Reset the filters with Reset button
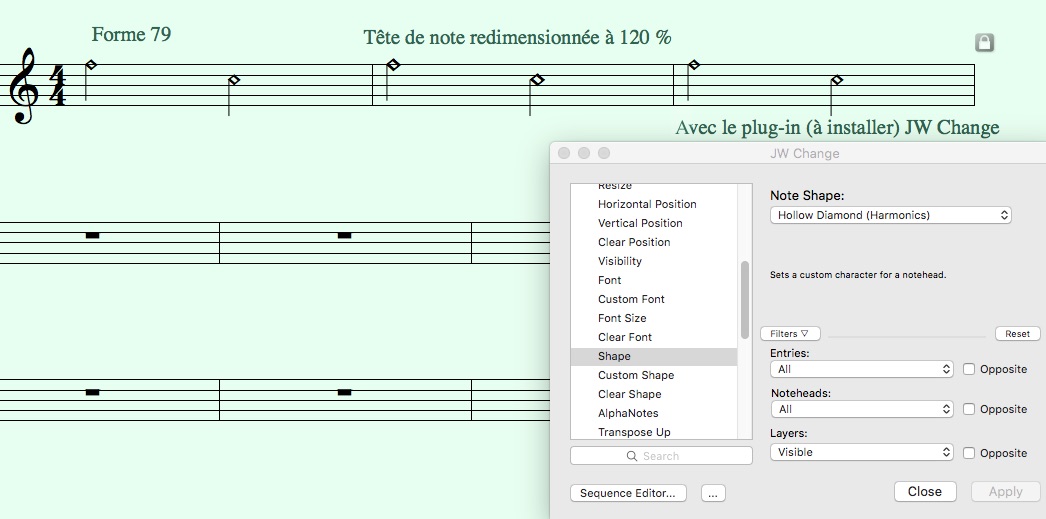 point(1017,334)
